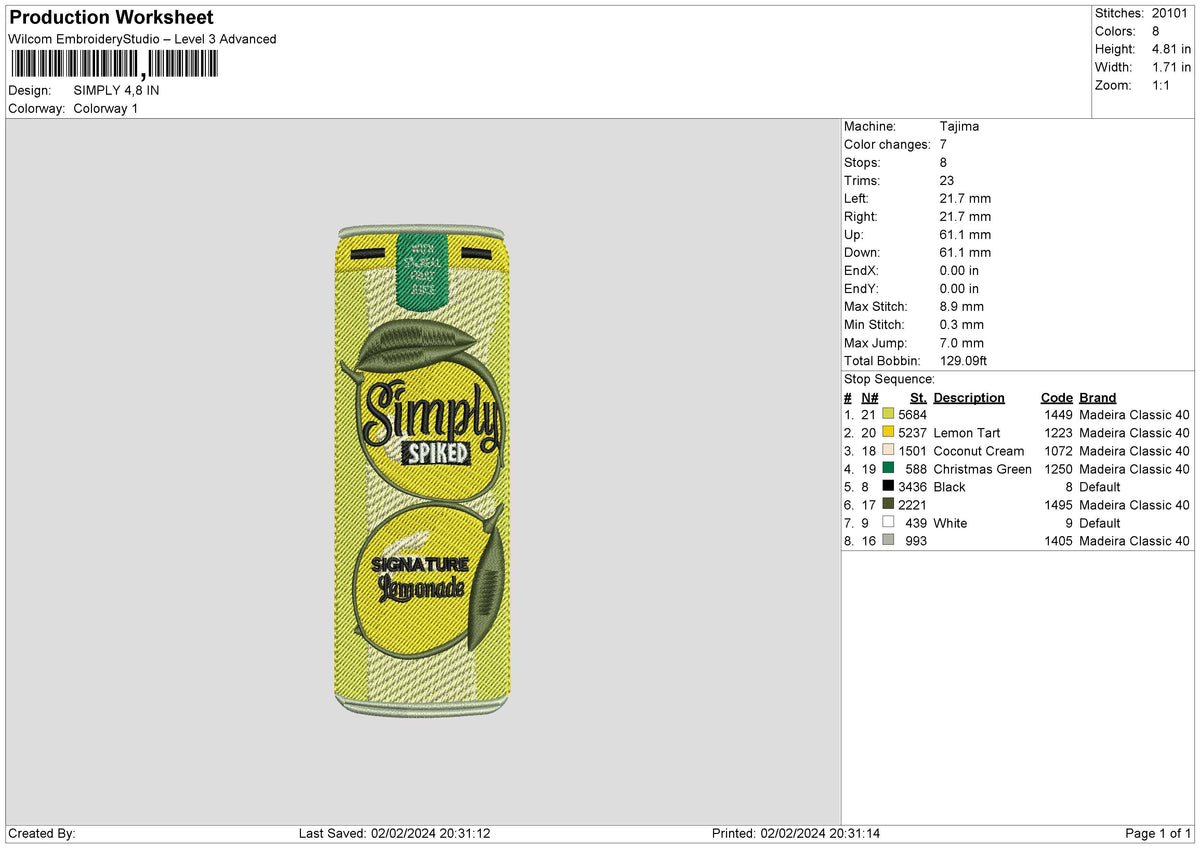
Task: Click the Description column header
Action: click(x=969, y=397)
